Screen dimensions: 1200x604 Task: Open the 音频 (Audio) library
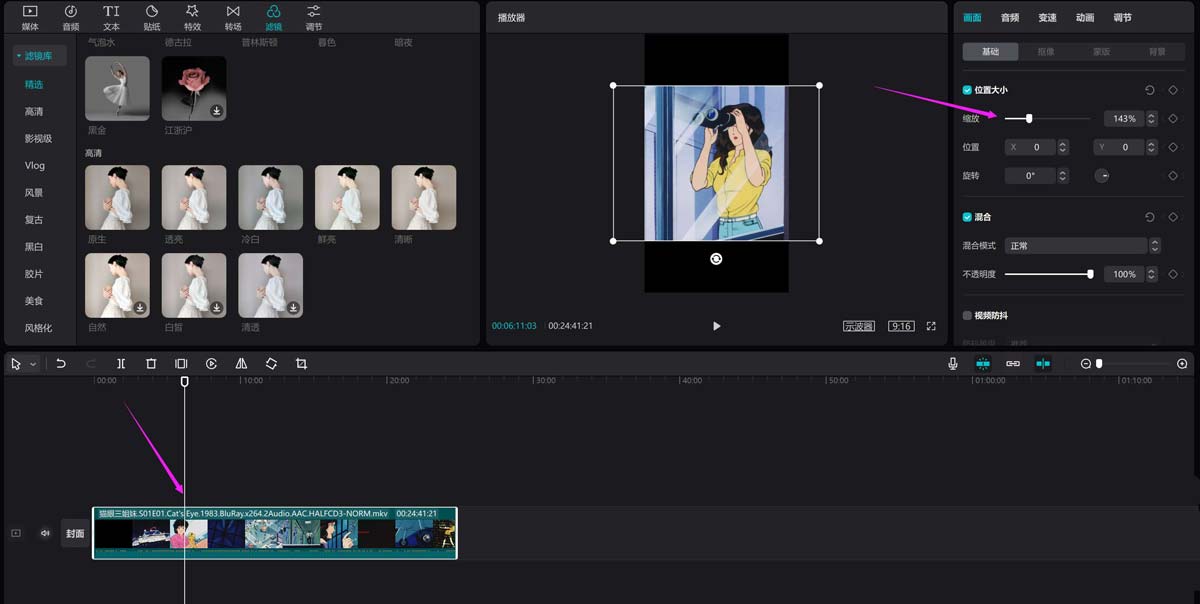tap(71, 17)
